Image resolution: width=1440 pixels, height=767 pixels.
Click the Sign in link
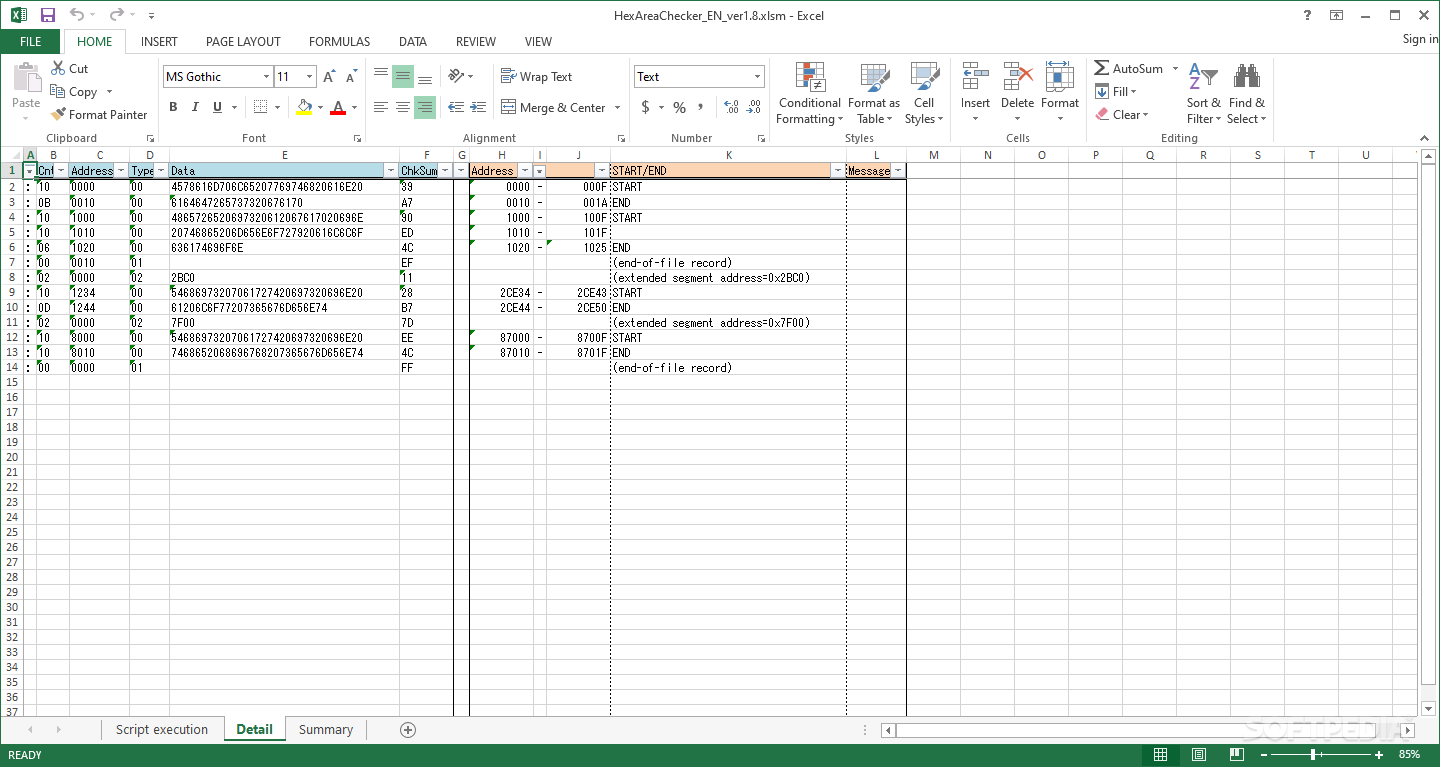(1420, 39)
